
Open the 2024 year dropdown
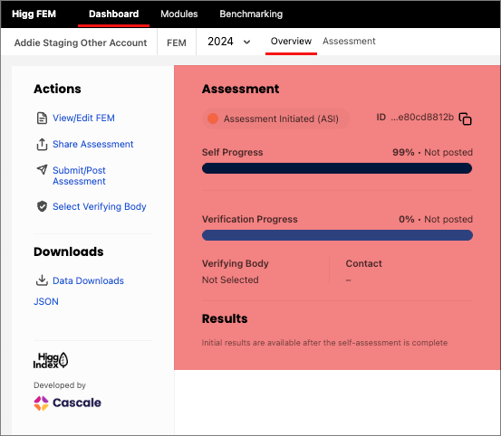pos(229,41)
